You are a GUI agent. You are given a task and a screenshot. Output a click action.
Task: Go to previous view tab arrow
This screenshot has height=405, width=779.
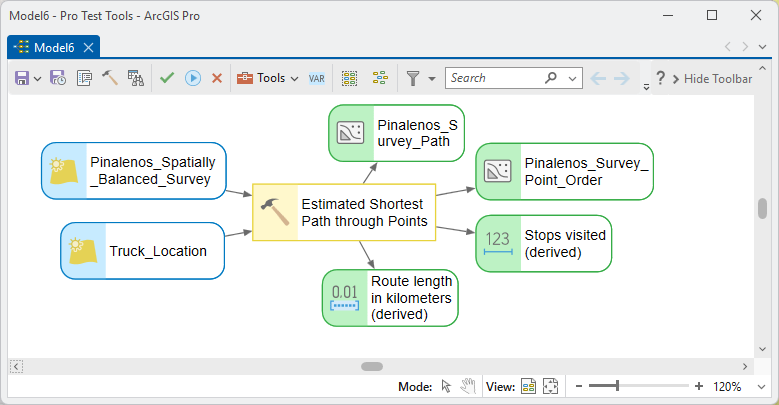pyautogui.click(x=728, y=47)
